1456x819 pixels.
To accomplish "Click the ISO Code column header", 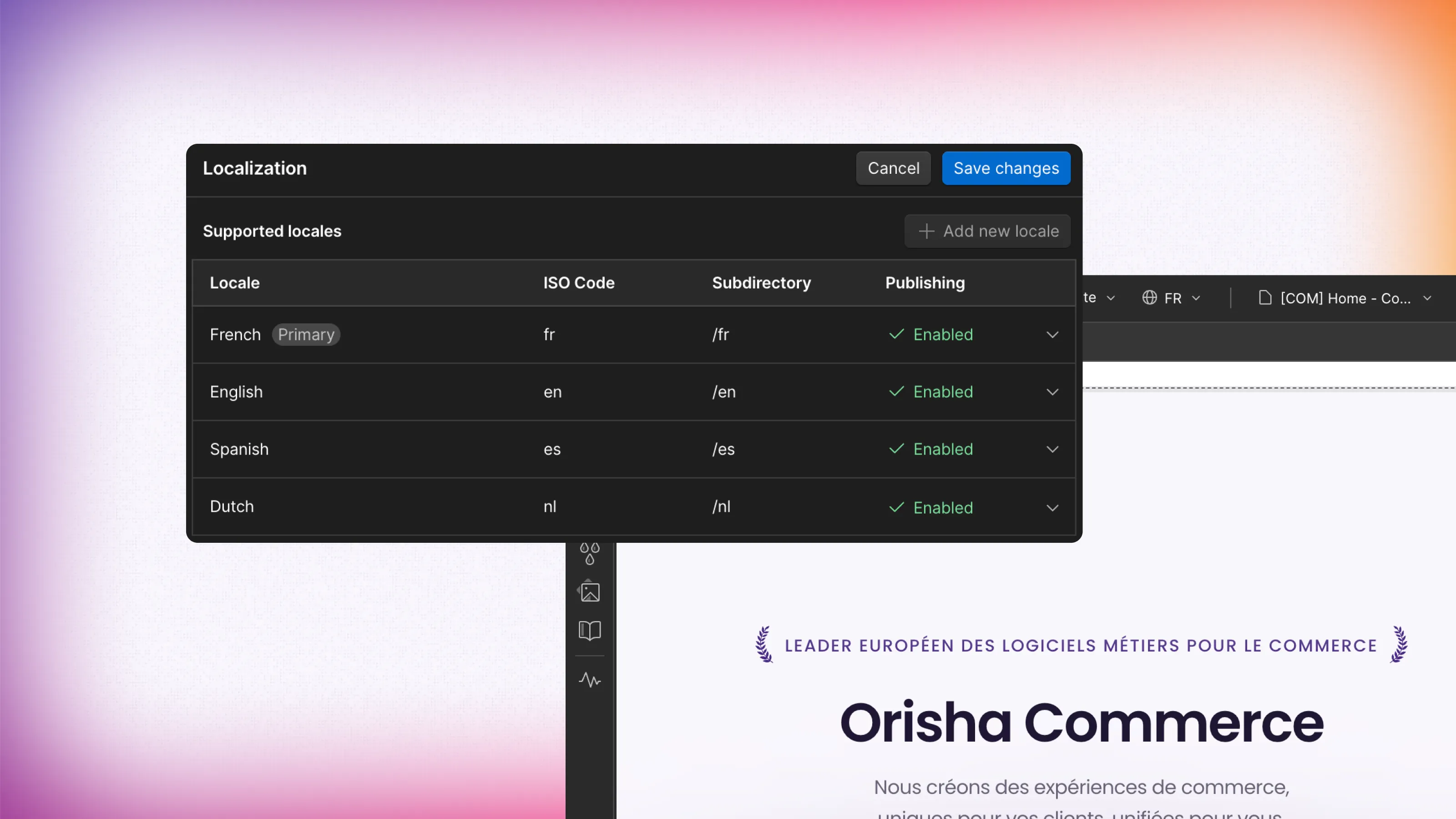I will (579, 283).
